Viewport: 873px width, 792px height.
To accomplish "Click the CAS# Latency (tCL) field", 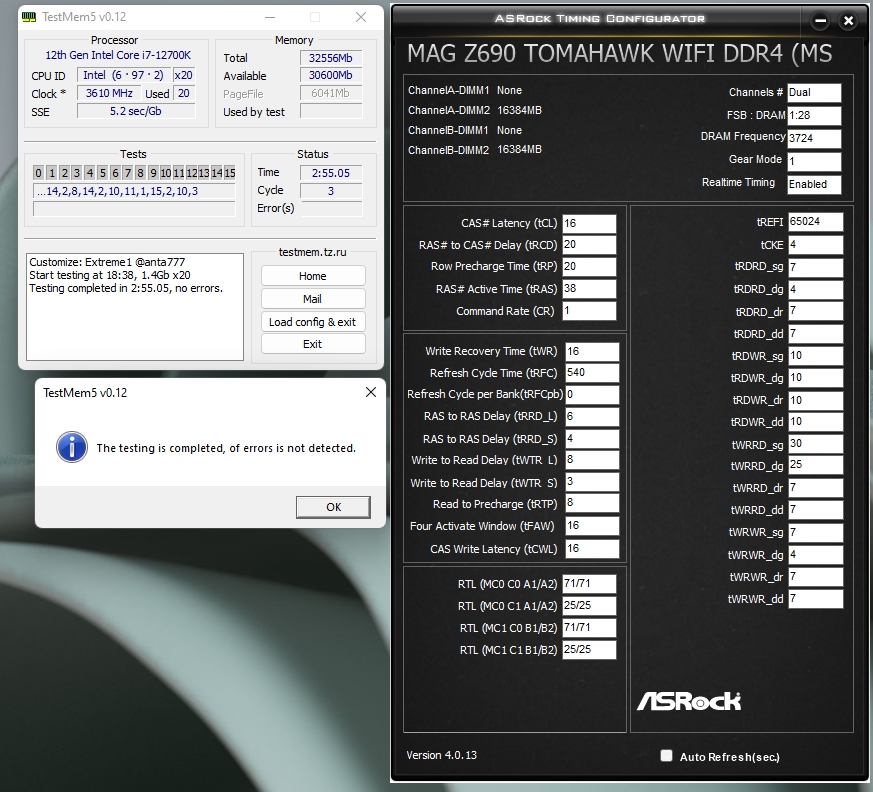I will click(589, 223).
